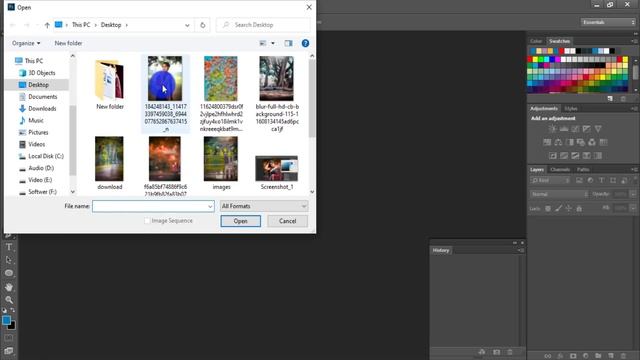This screenshot has height=360, width=640.
Task: Select the Horizontal Type tool
Action: (x=9, y=247)
